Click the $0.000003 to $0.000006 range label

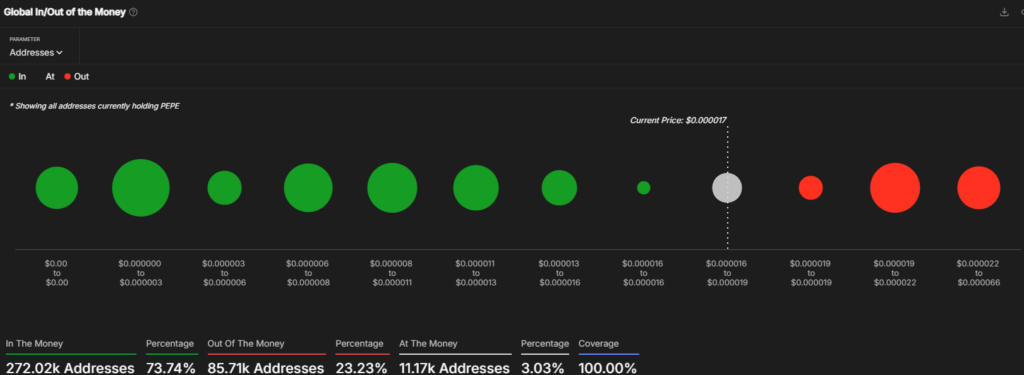point(224,273)
